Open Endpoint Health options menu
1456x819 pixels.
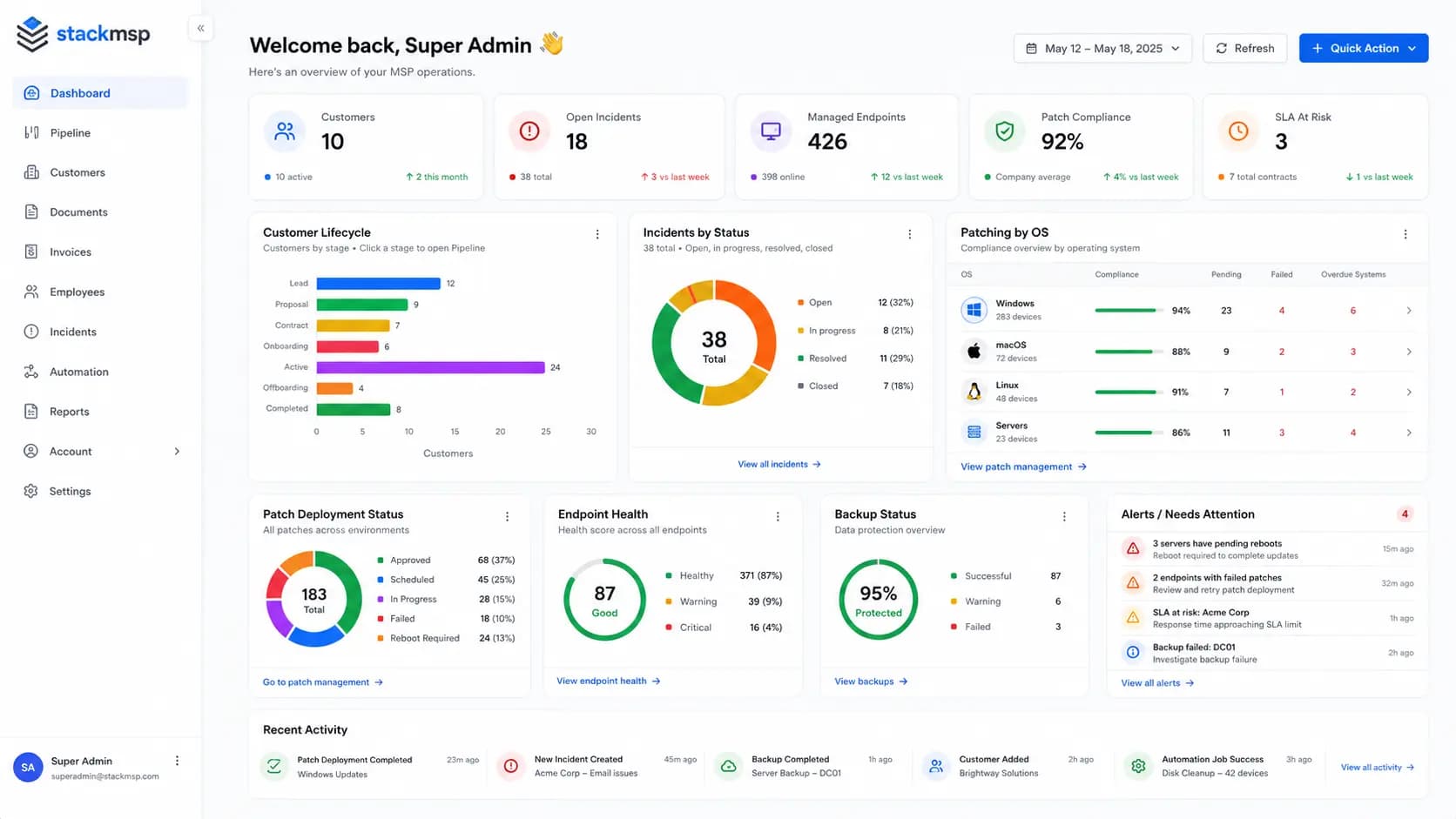[778, 517]
